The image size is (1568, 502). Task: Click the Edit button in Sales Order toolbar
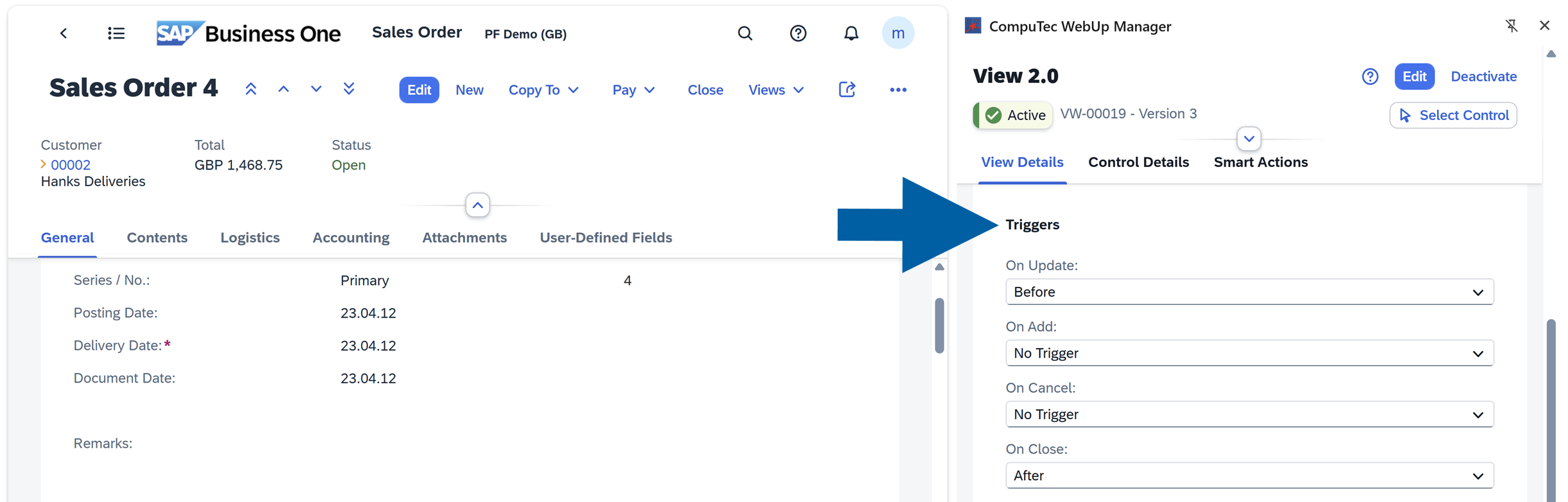pyautogui.click(x=419, y=90)
